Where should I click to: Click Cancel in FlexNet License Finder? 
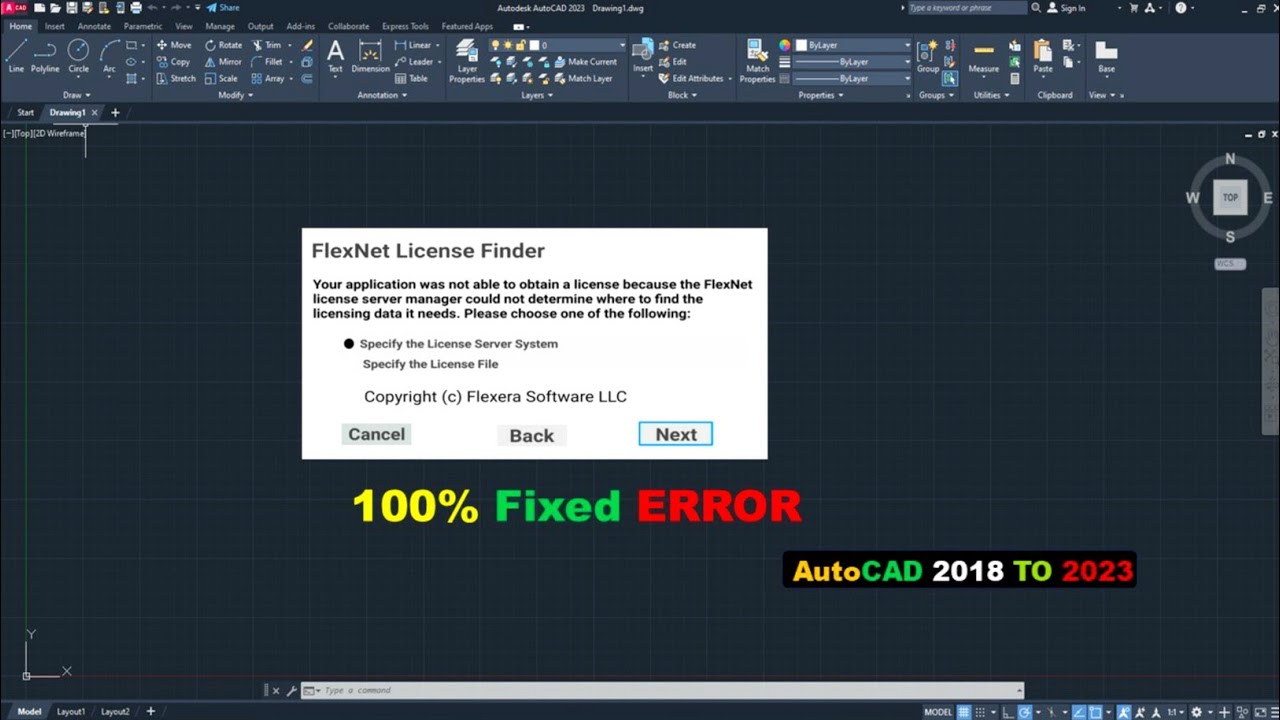click(x=376, y=434)
